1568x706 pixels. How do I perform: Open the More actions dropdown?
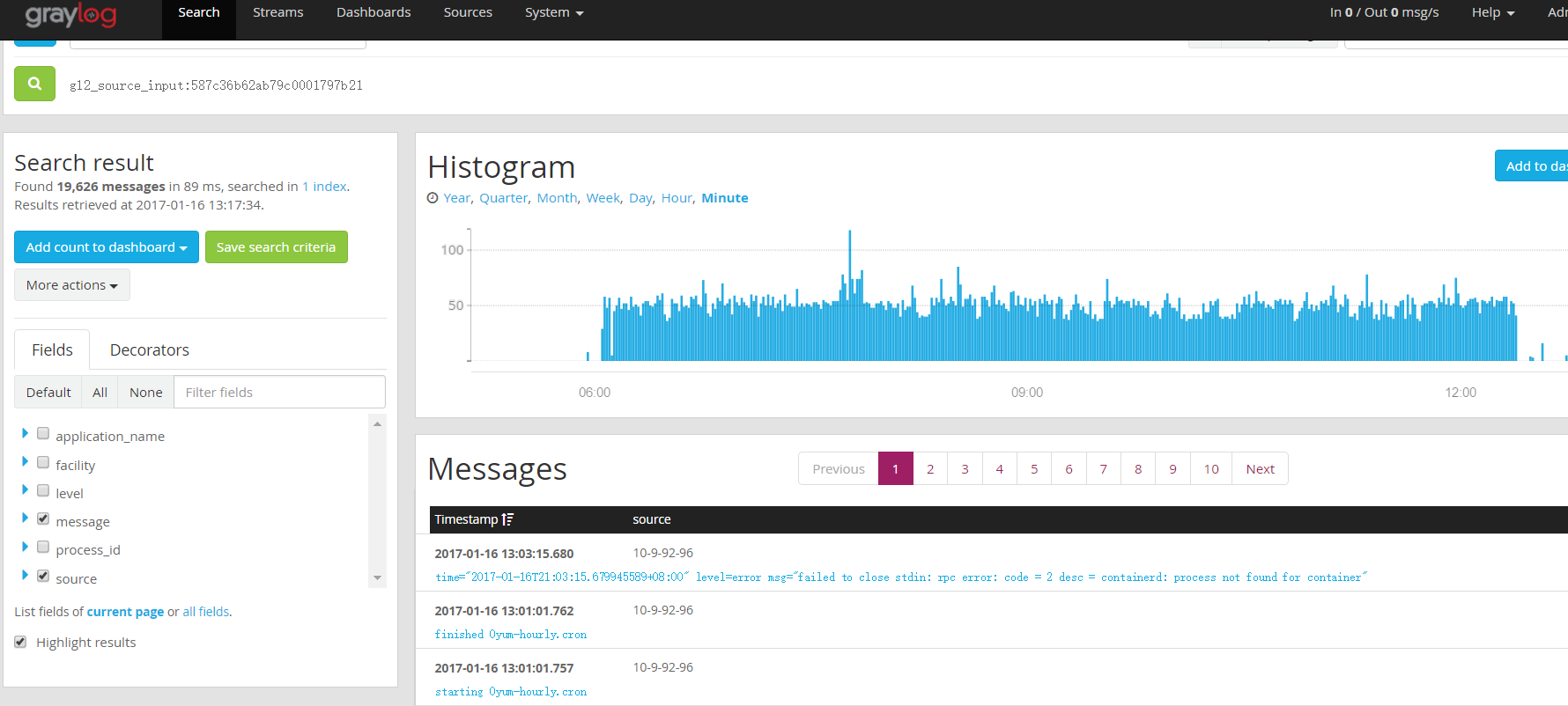point(71,285)
